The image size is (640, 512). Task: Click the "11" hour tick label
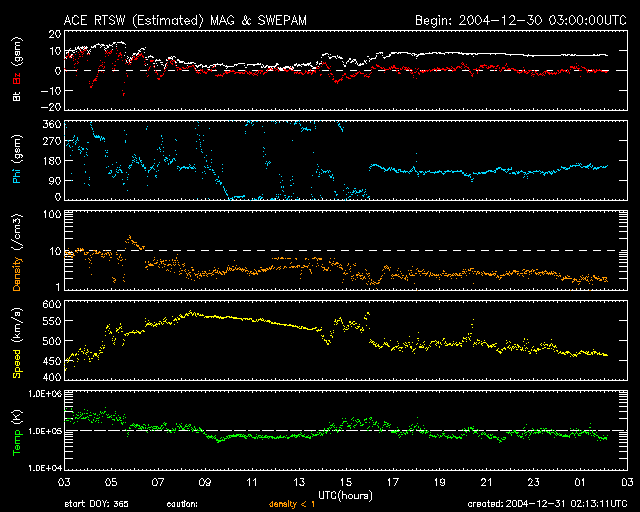click(x=252, y=482)
